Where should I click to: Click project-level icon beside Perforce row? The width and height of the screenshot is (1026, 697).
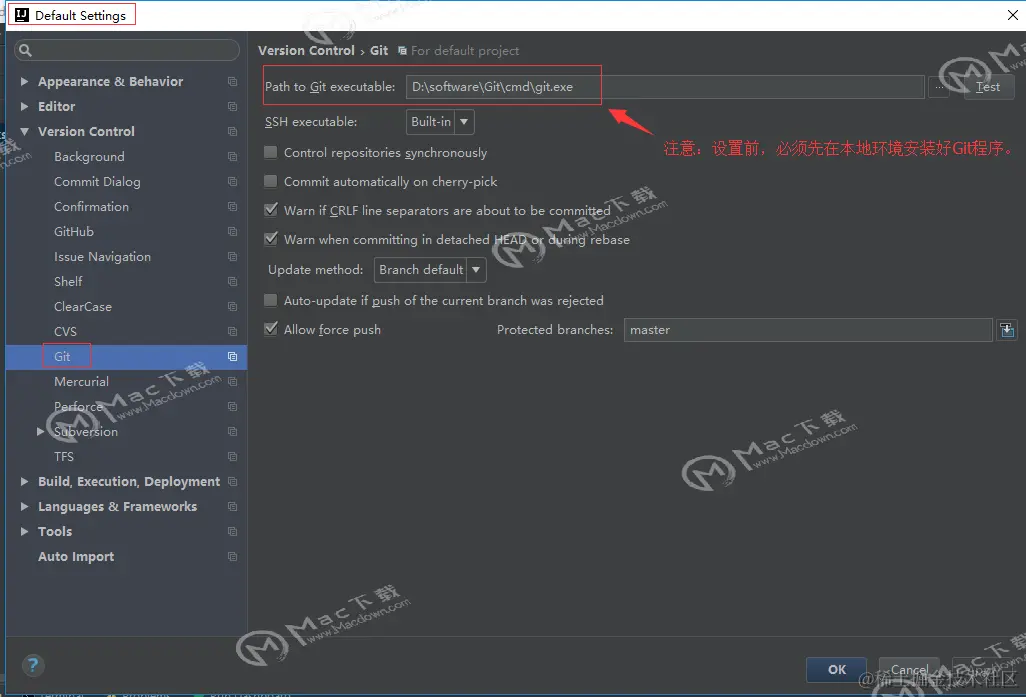232,406
